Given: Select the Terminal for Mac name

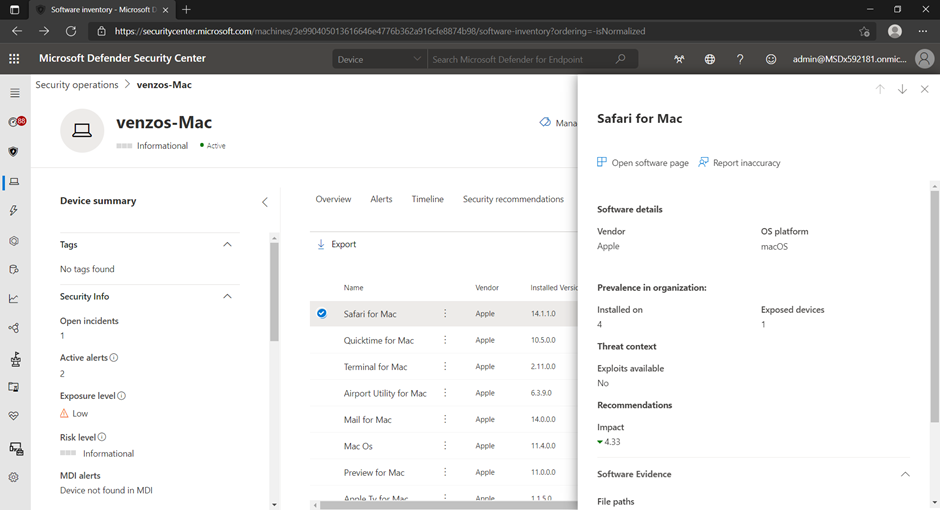Looking at the screenshot, I should [x=375, y=366].
